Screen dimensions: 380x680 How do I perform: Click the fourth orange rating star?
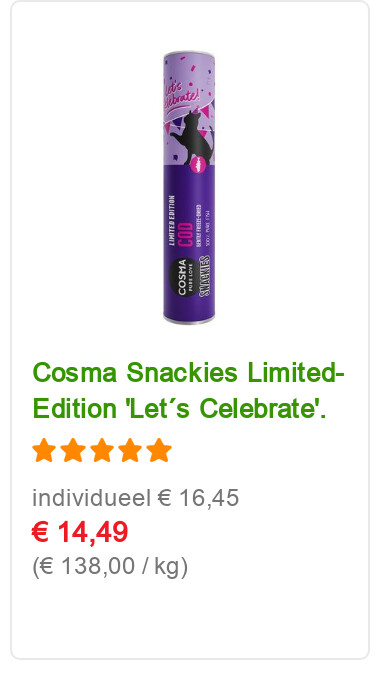130,450
